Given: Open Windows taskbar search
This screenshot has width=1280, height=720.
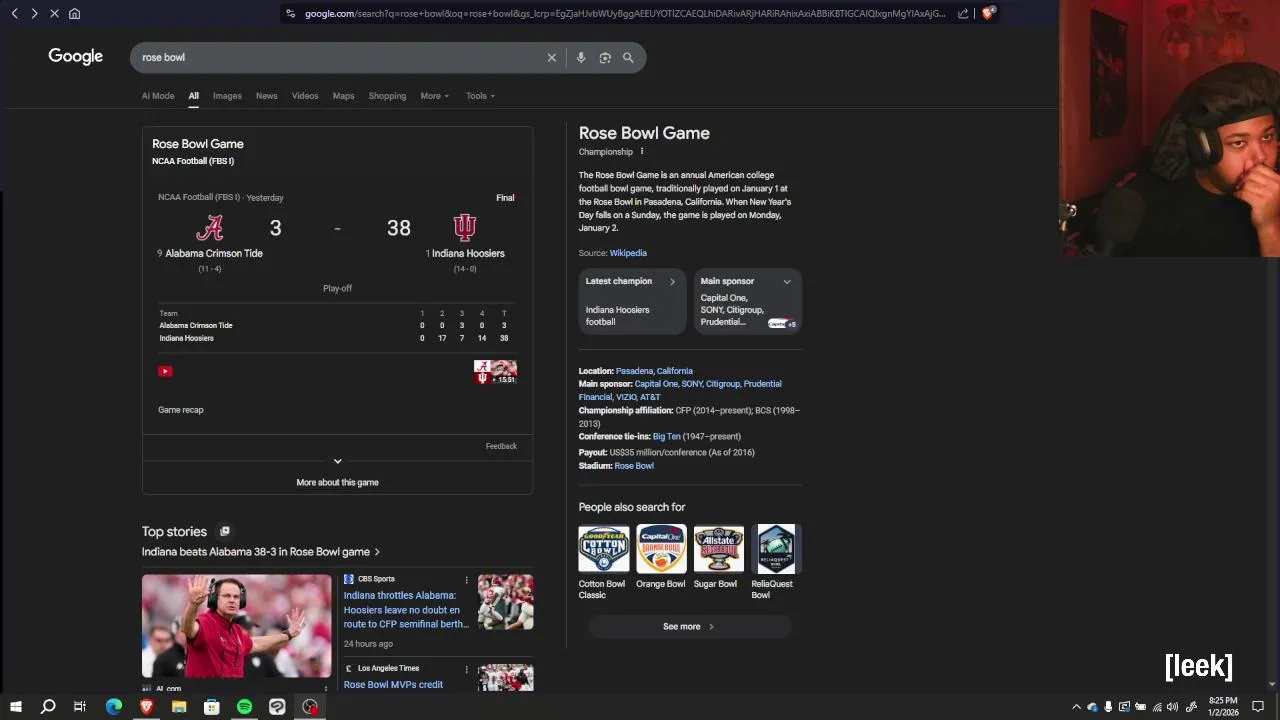Looking at the screenshot, I should pos(48,707).
